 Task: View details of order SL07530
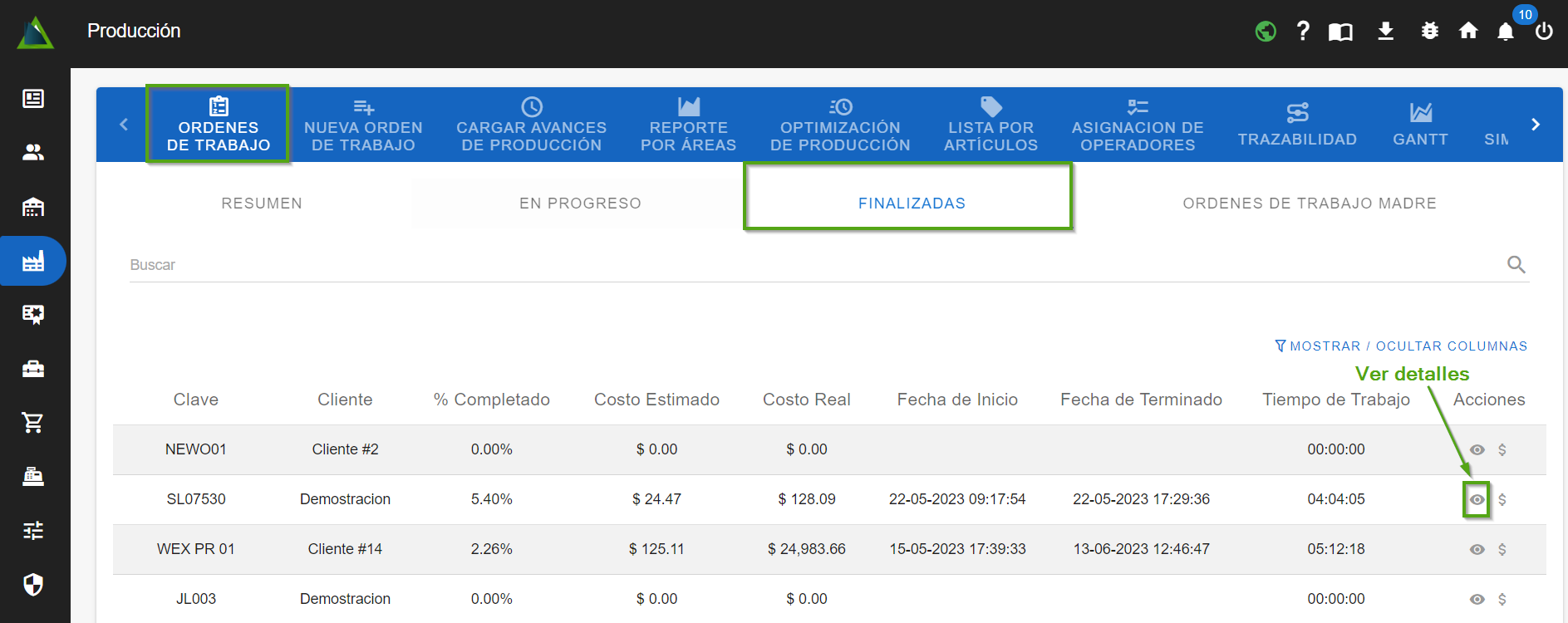point(1477,500)
